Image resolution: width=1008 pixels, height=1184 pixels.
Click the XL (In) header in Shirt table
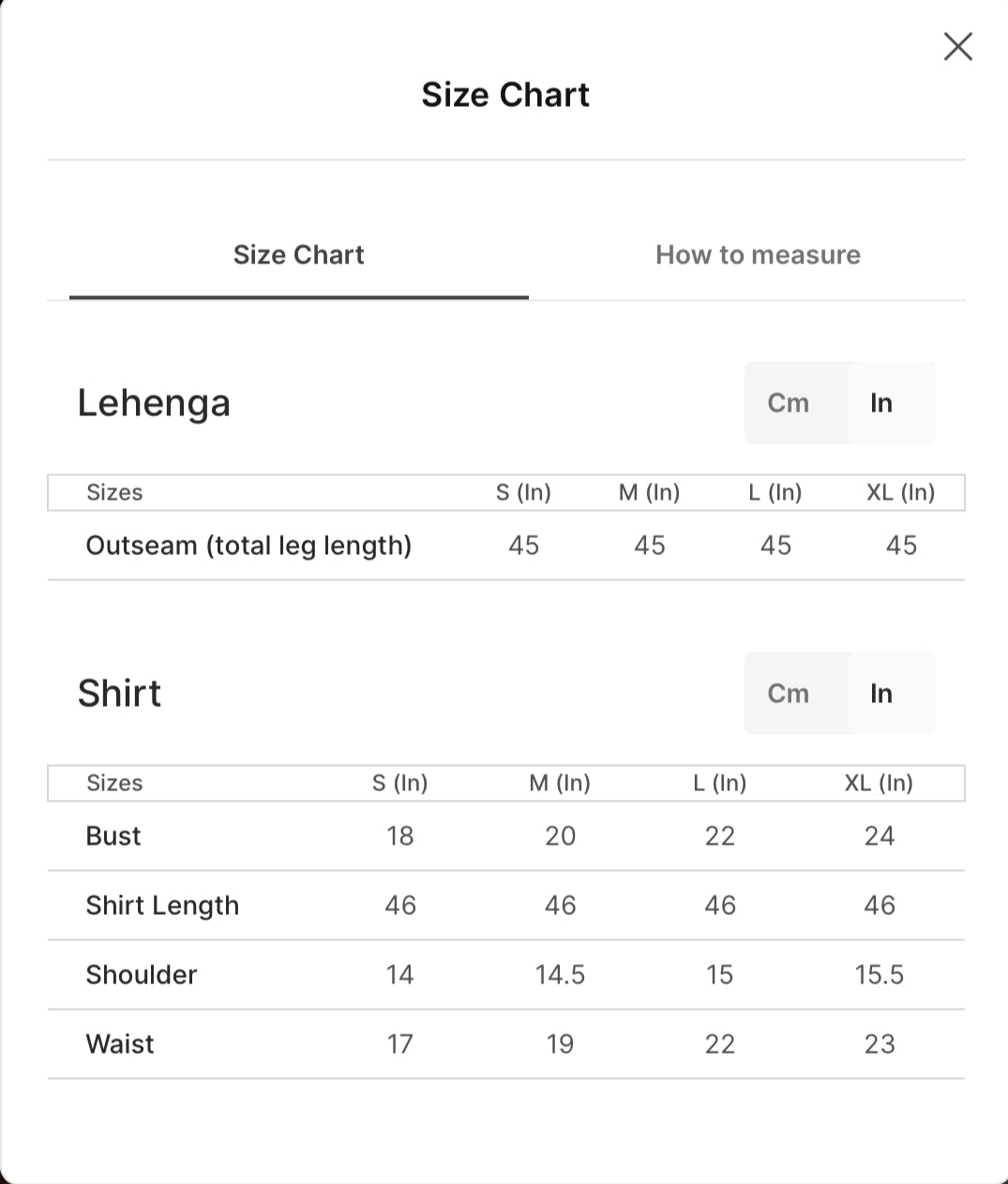879,783
